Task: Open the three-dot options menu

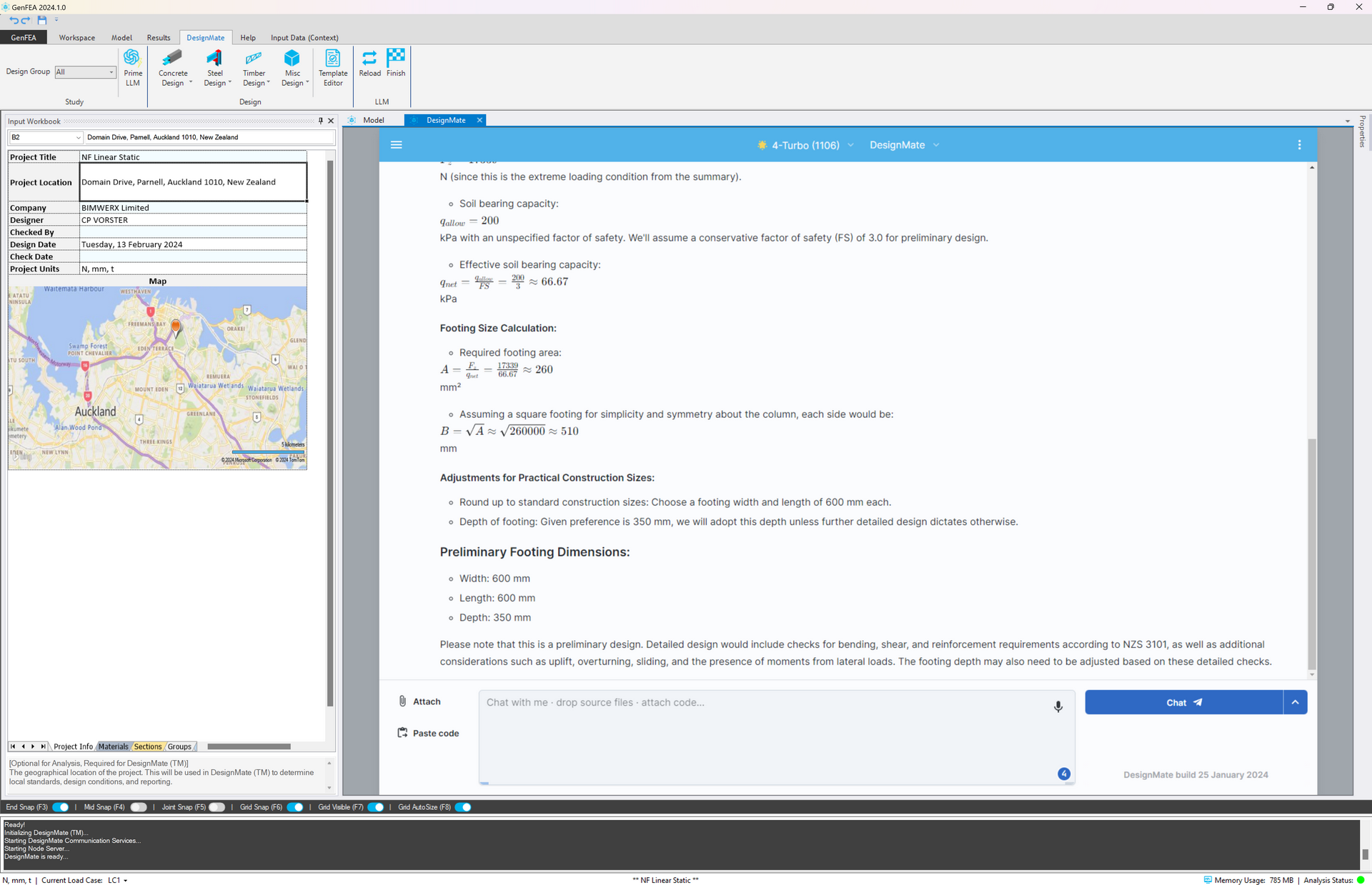Action: (1298, 145)
